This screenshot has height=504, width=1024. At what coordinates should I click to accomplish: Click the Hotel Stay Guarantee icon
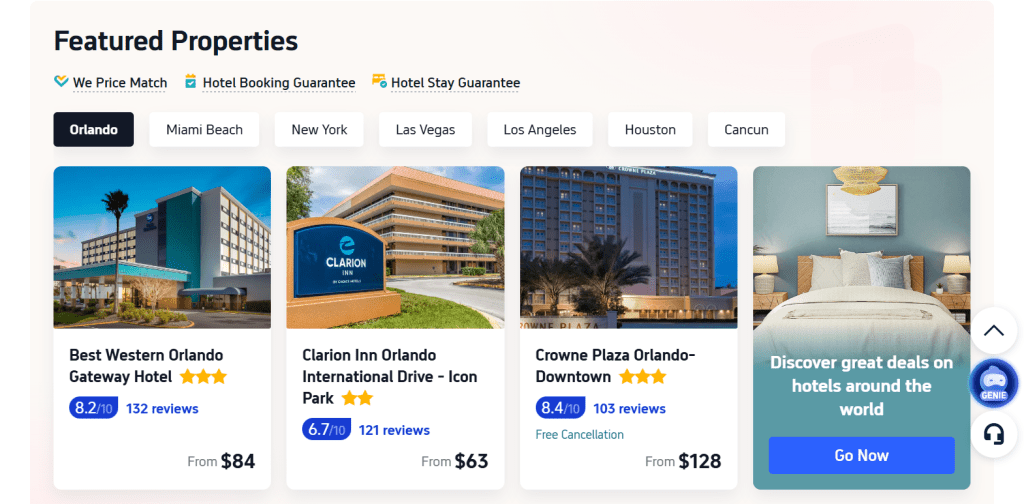pos(379,82)
